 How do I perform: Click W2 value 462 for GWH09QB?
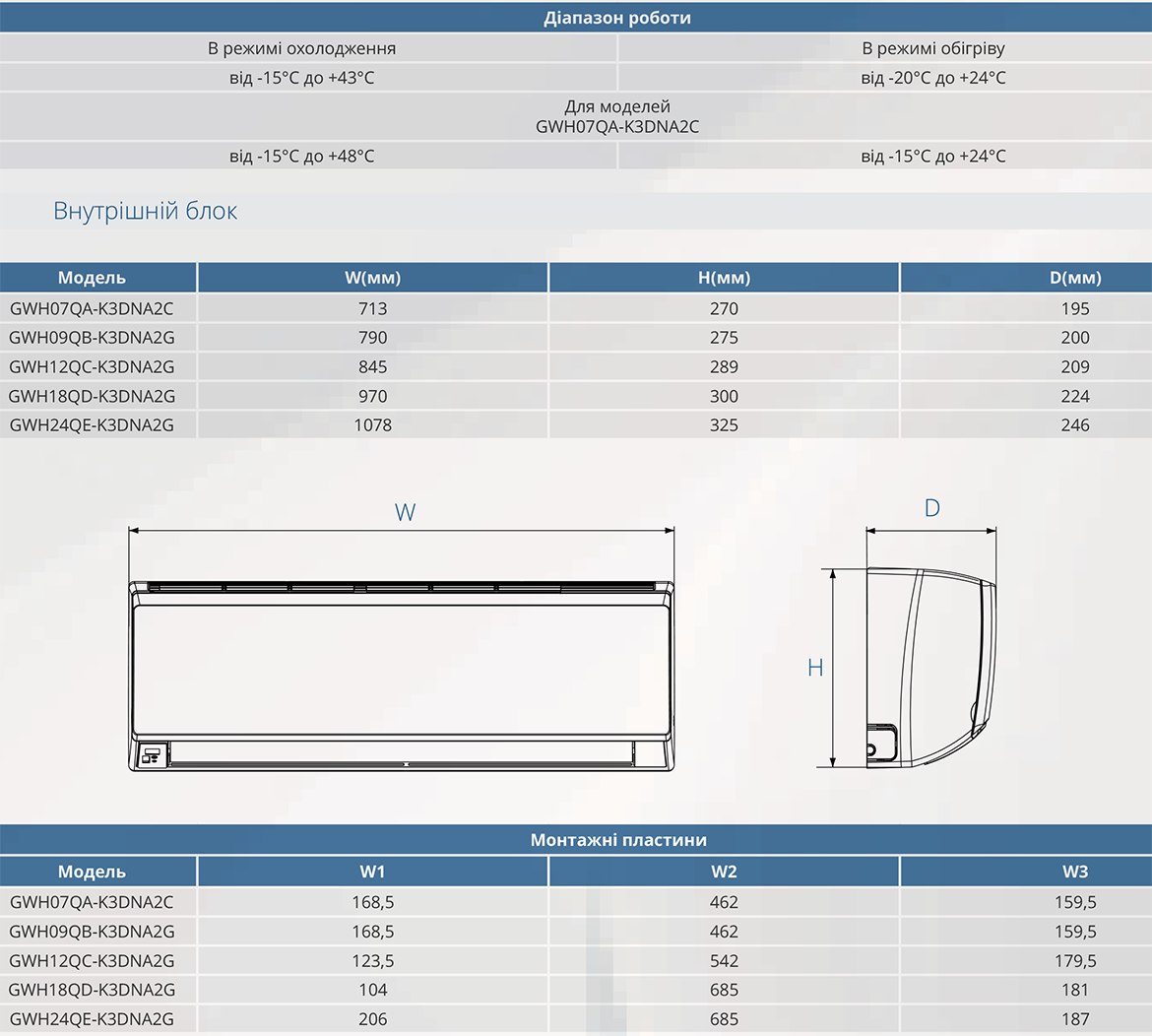[724, 931]
